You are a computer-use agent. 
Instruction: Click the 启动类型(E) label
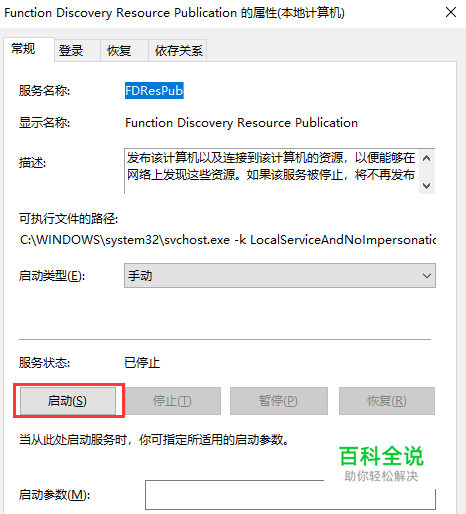[x=52, y=276]
